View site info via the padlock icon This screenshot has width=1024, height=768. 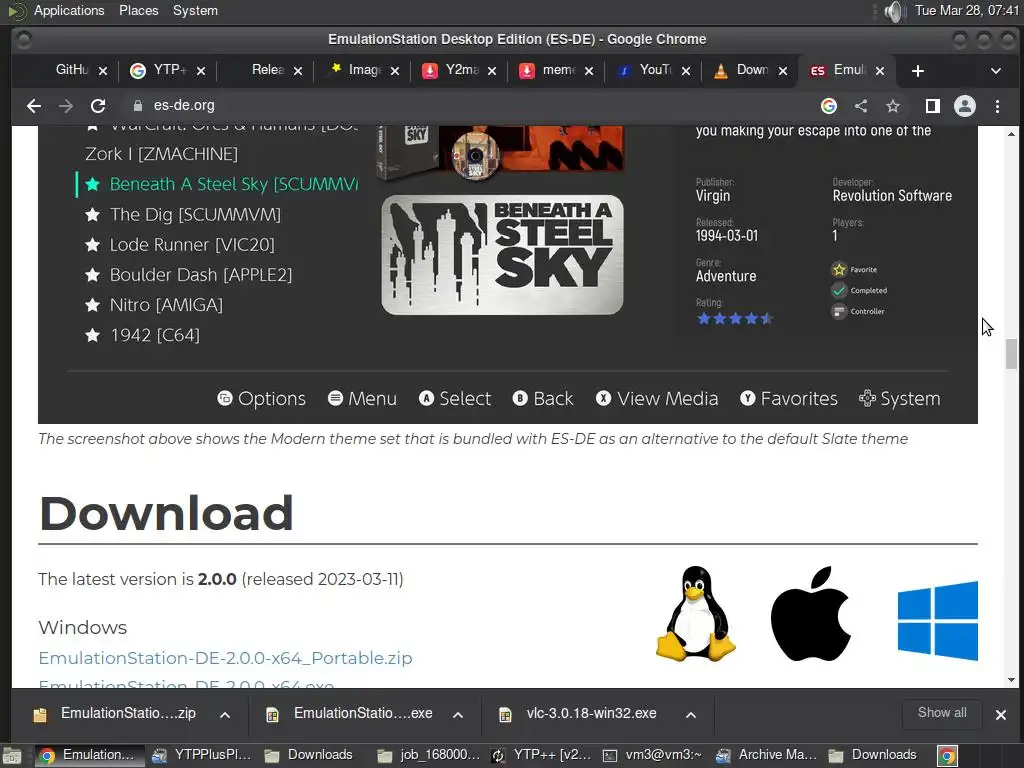coord(137,106)
